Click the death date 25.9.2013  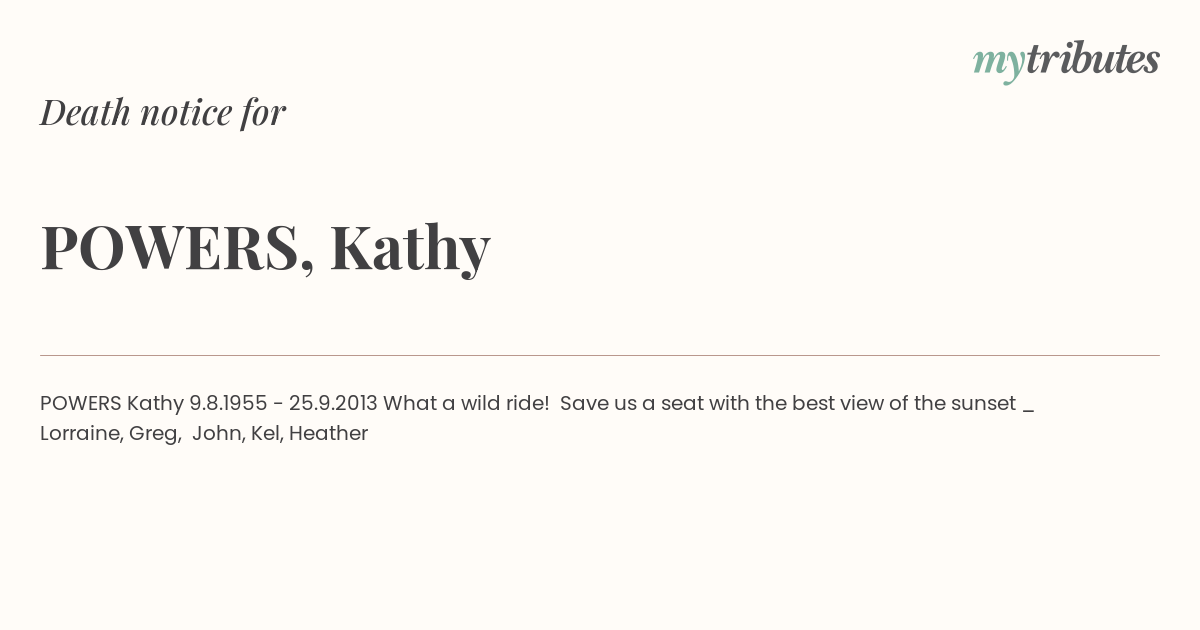click(x=333, y=403)
